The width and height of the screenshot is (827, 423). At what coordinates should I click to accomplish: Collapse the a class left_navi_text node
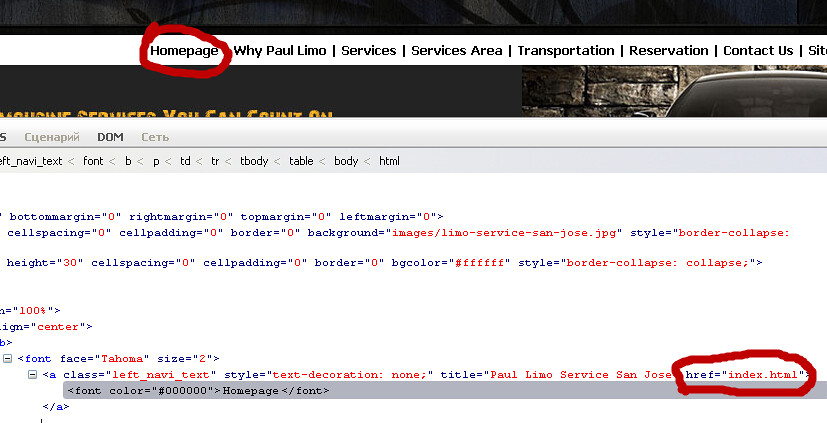pyautogui.click(x=32, y=374)
